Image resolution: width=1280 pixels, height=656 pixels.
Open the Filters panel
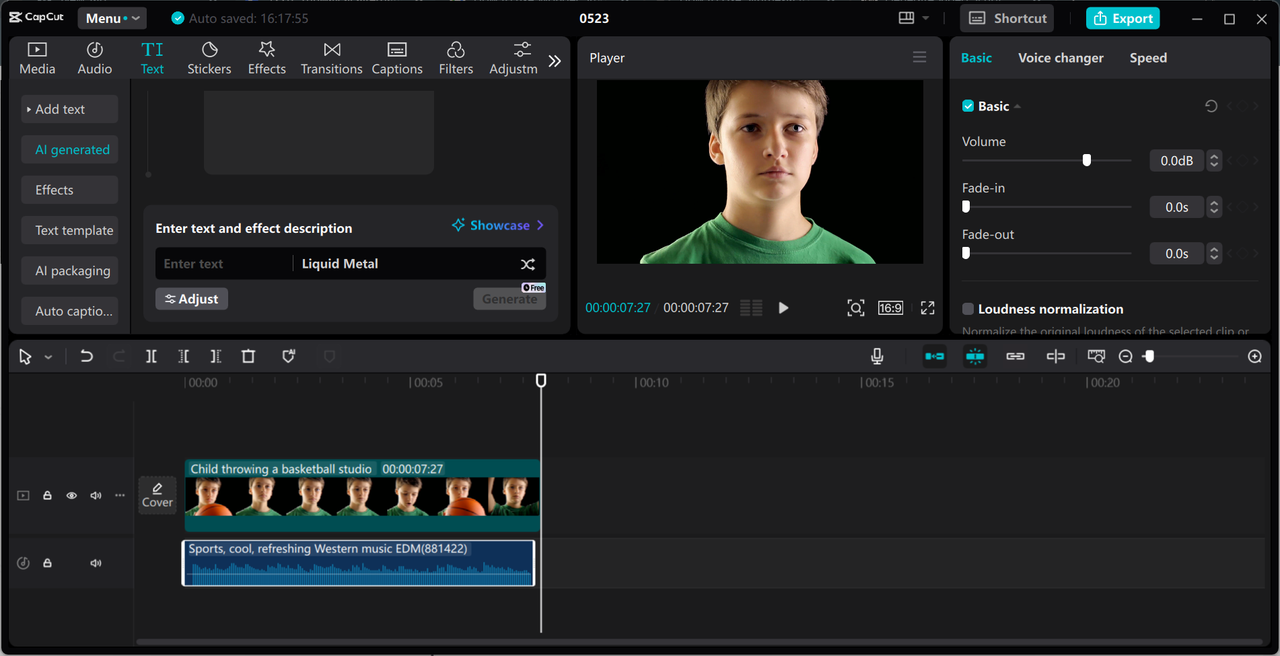coord(456,58)
